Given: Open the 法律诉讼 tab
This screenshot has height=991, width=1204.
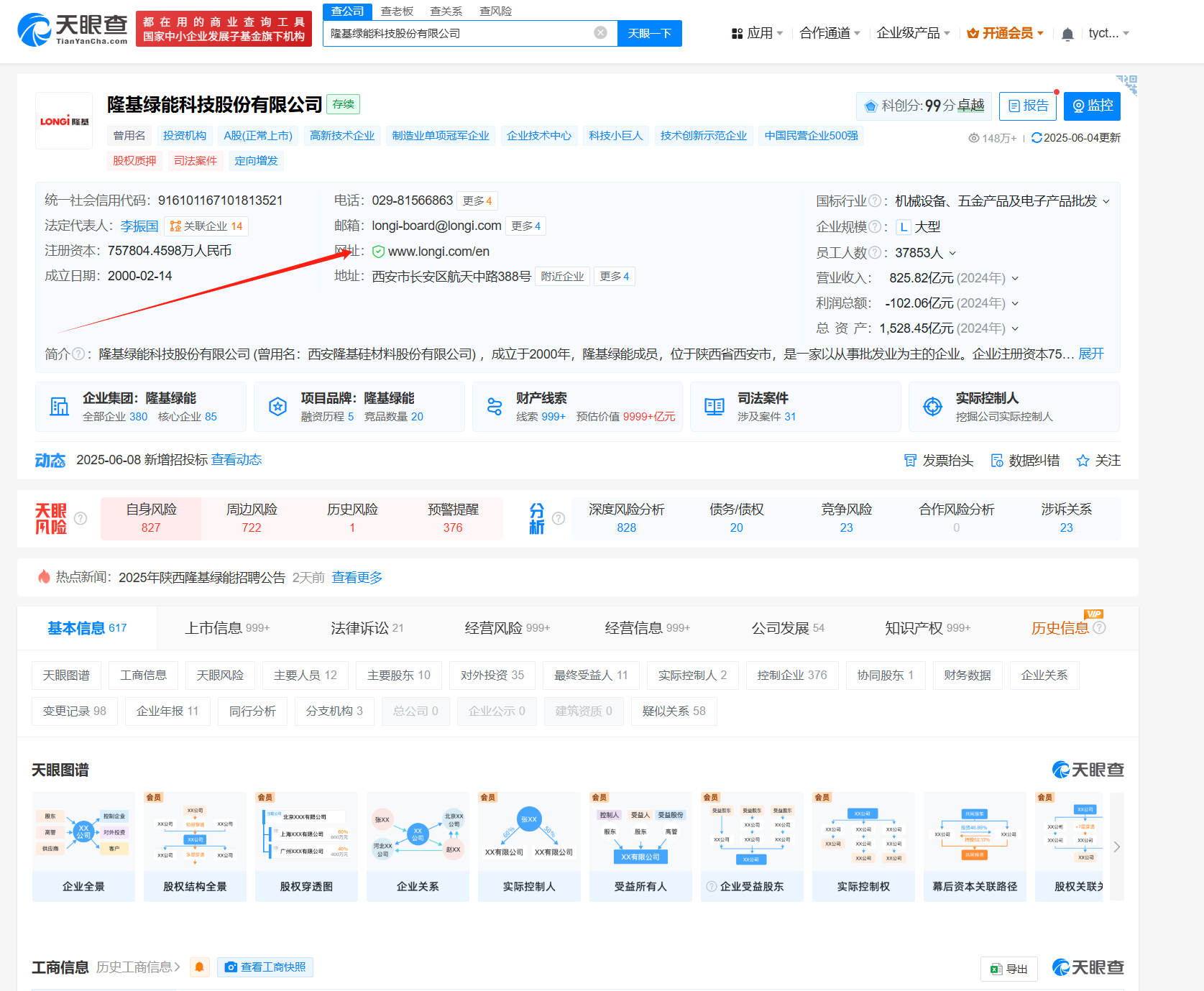Looking at the screenshot, I should (367, 628).
